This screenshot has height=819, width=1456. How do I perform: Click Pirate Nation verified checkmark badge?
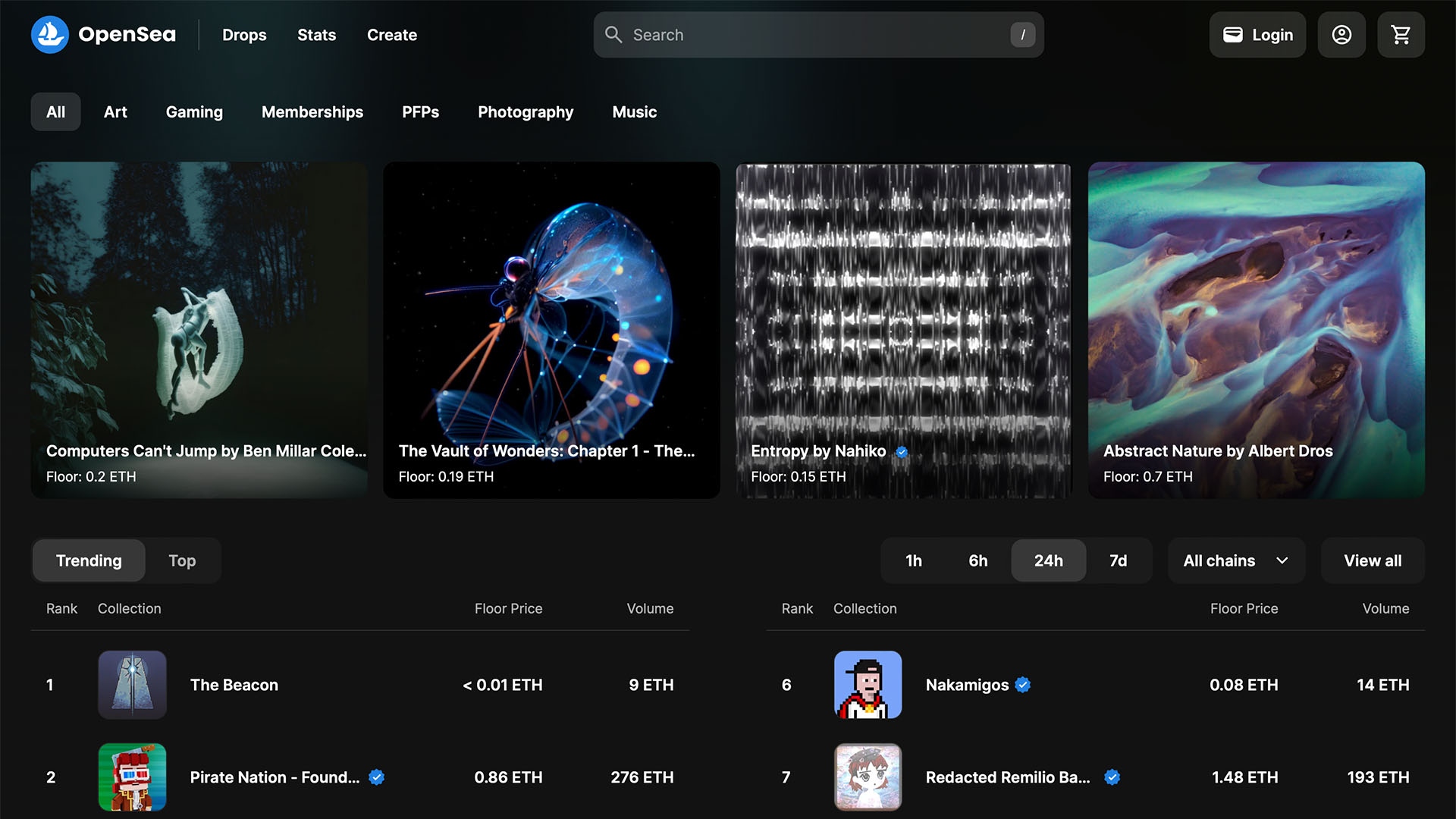tap(377, 777)
